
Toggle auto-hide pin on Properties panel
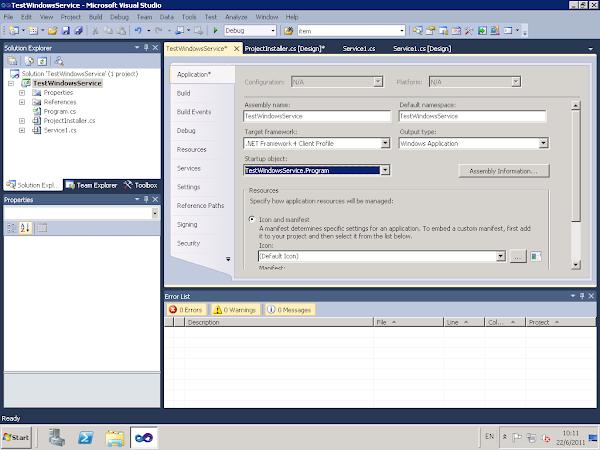(146, 199)
